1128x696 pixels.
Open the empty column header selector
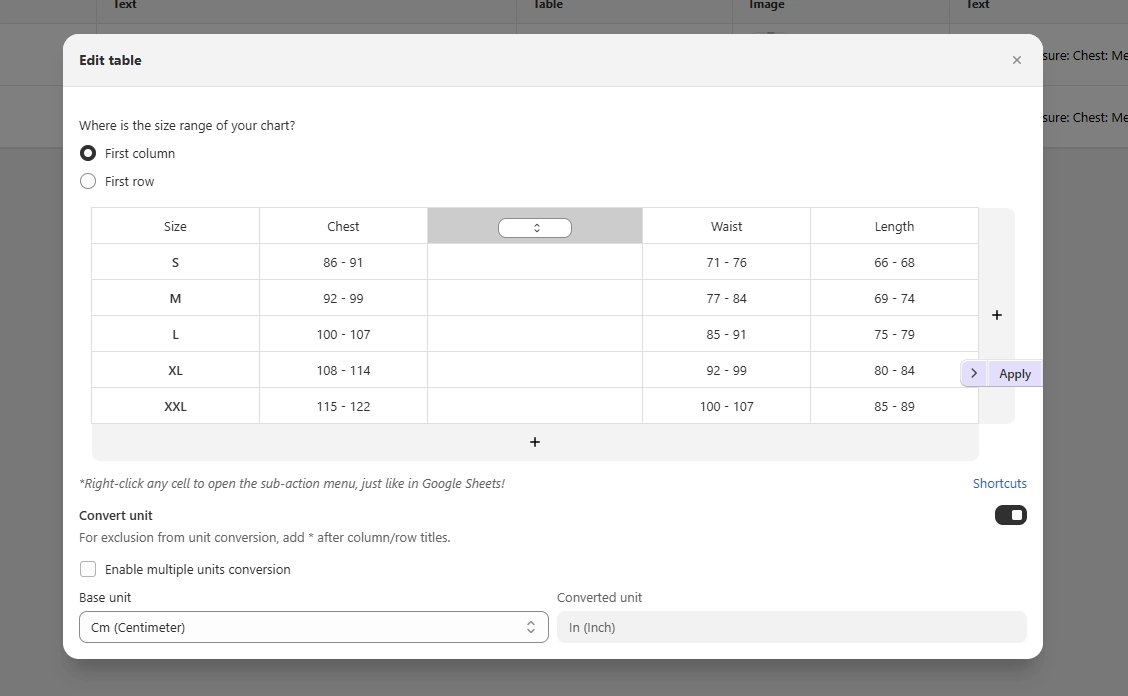[x=535, y=228]
